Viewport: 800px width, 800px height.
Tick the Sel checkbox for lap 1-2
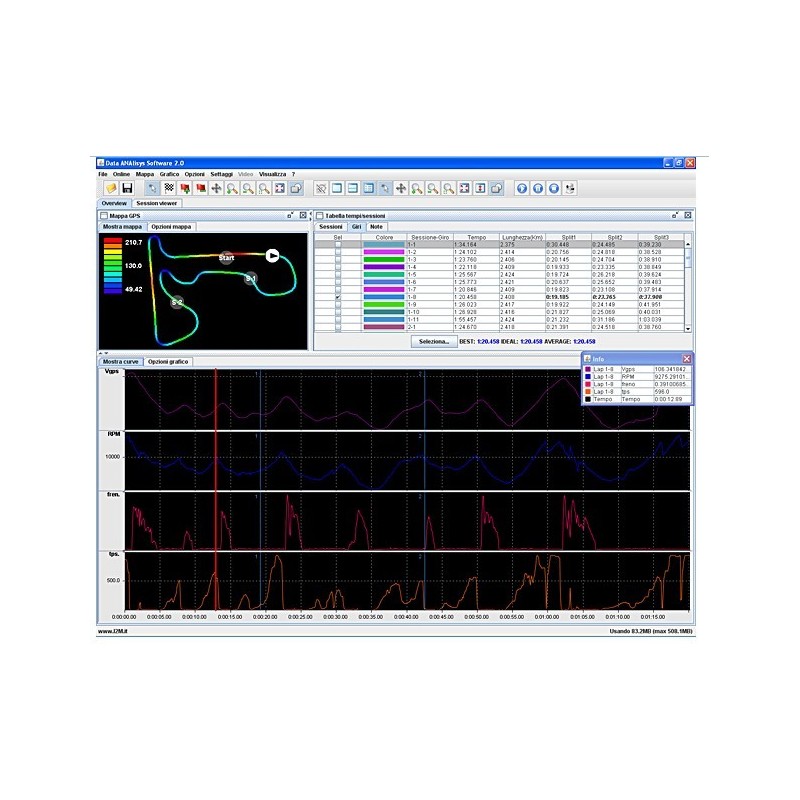(338, 252)
